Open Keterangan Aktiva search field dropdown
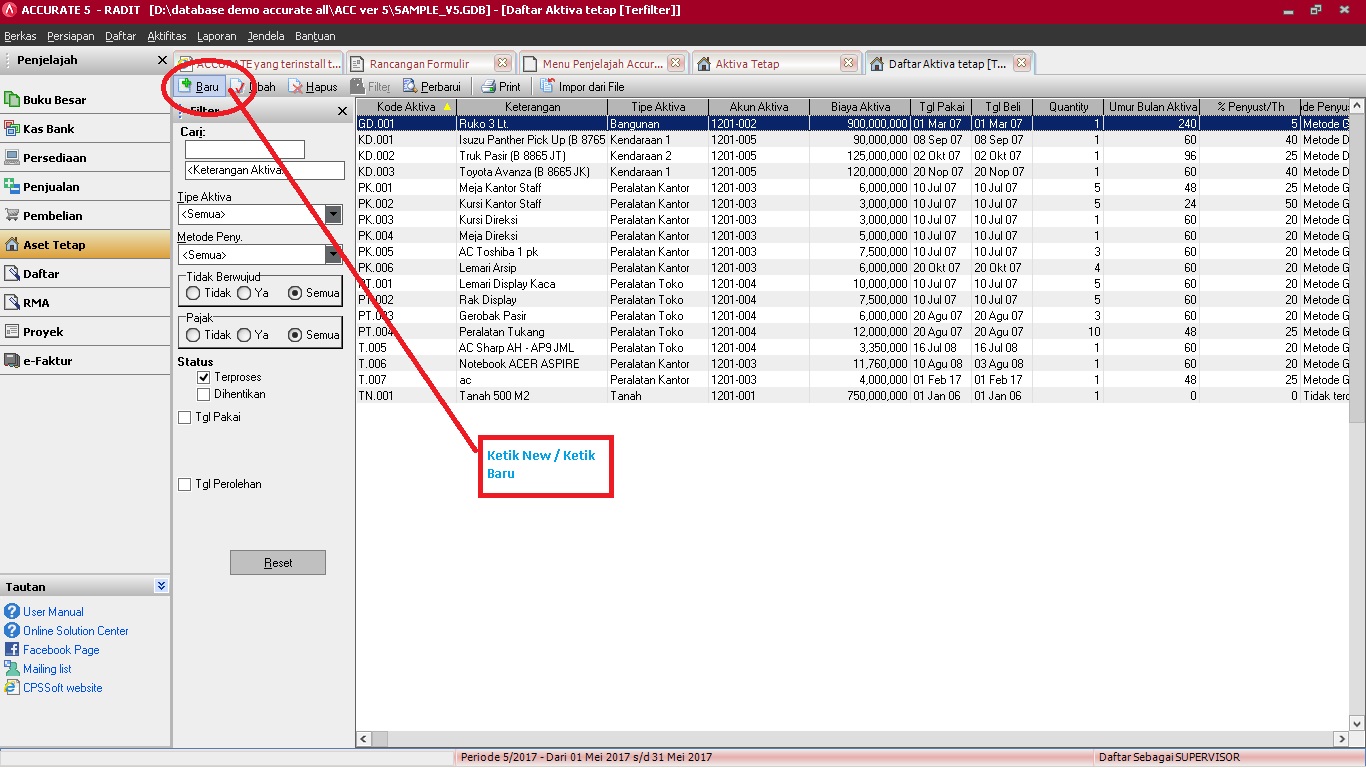 click(265, 170)
